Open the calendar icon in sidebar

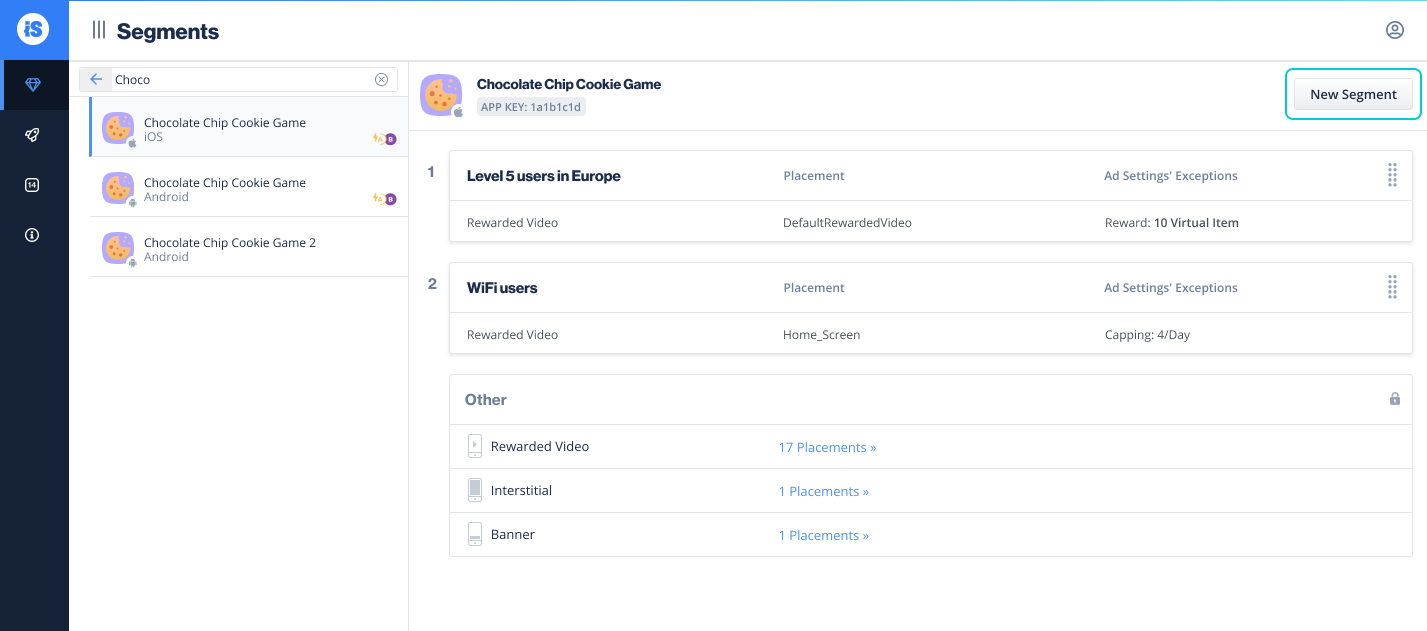tap(32, 185)
